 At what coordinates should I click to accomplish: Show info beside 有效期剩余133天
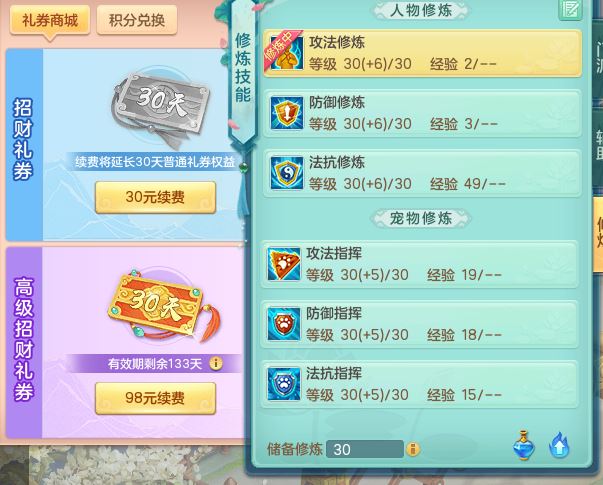click(x=216, y=363)
